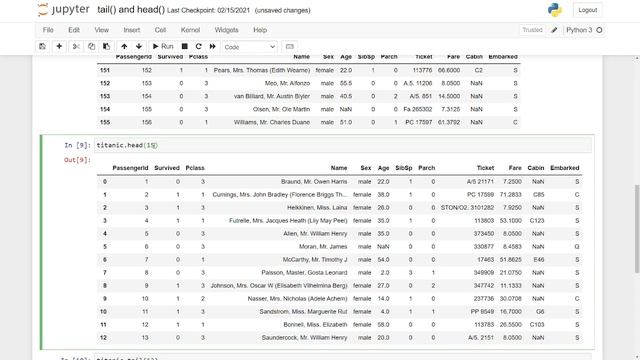Click the vertical page scrollbar thumb

point(636,229)
